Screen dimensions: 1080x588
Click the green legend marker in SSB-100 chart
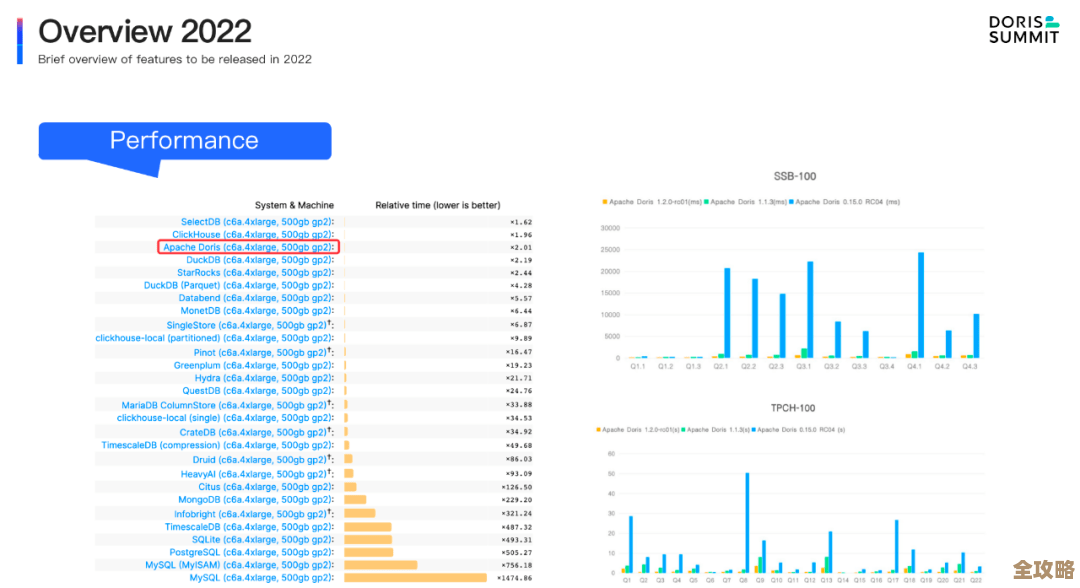point(707,202)
